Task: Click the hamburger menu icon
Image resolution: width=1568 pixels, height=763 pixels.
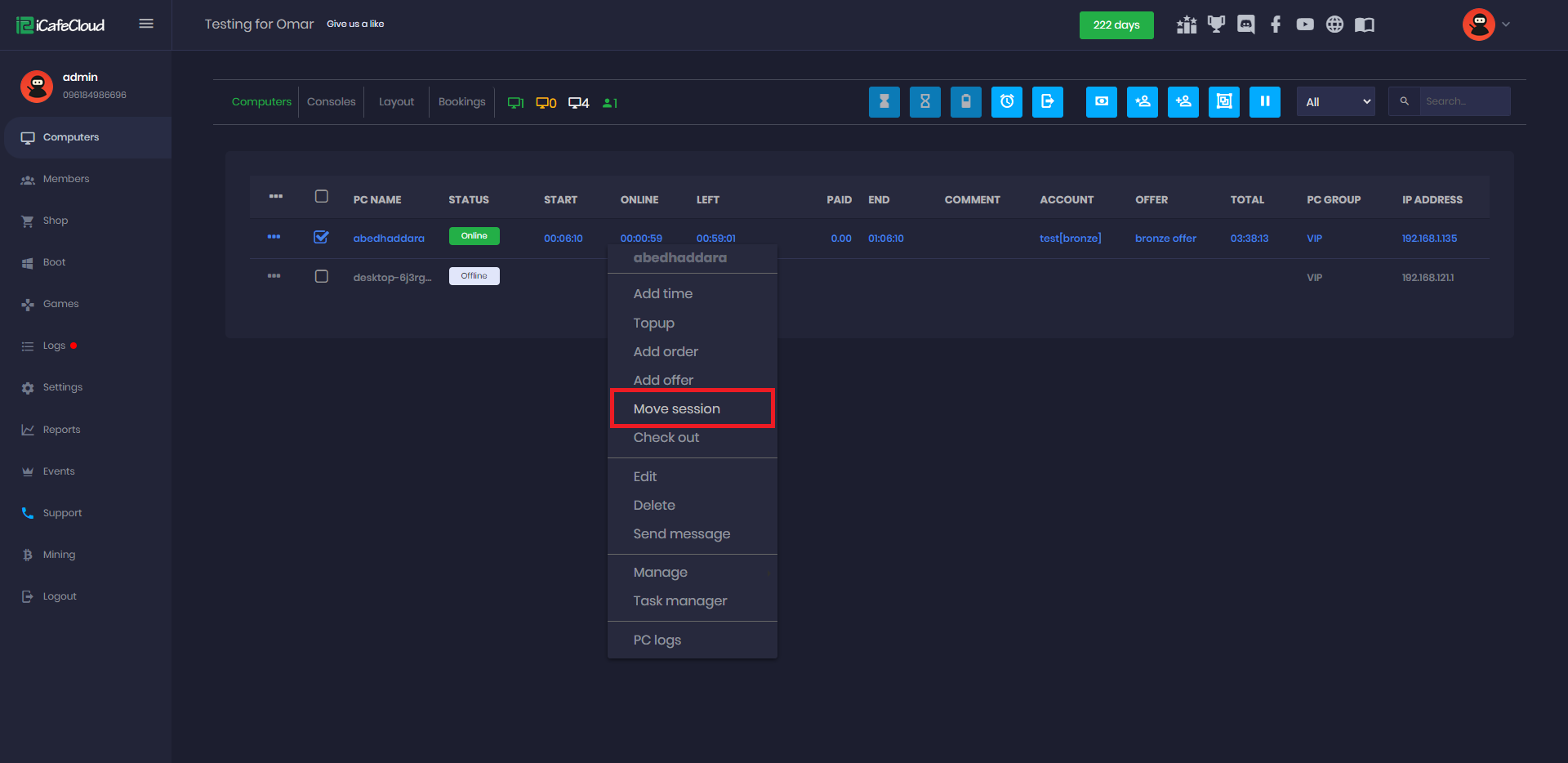Action: coord(146,24)
